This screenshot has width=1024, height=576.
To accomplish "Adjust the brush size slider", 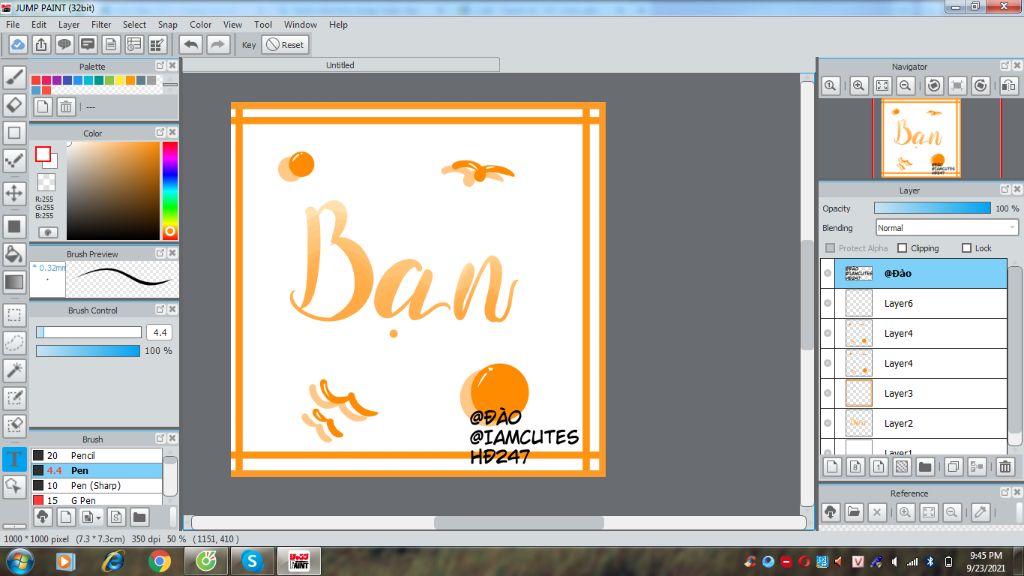I will (89, 332).
